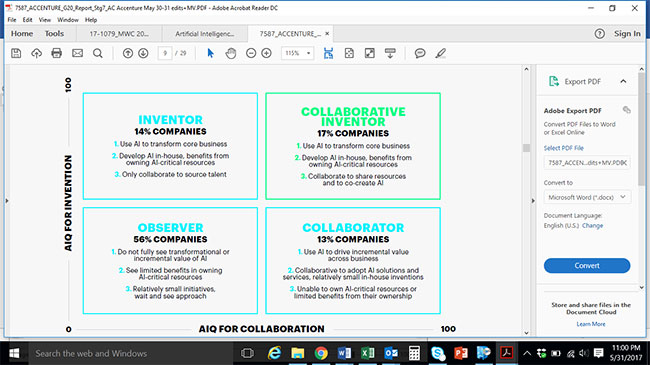Click the page number input field

[165, 53]
